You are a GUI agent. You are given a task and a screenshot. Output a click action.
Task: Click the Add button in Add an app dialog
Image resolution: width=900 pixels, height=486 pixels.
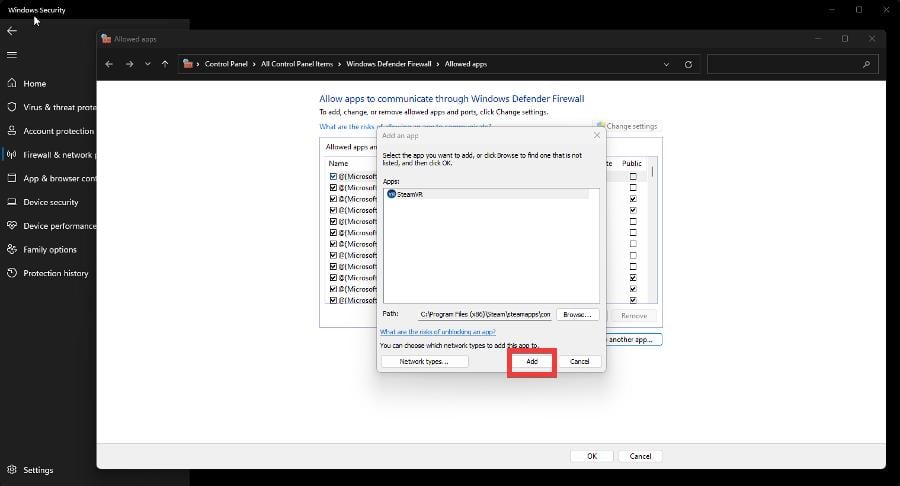(x=532, y=361)
